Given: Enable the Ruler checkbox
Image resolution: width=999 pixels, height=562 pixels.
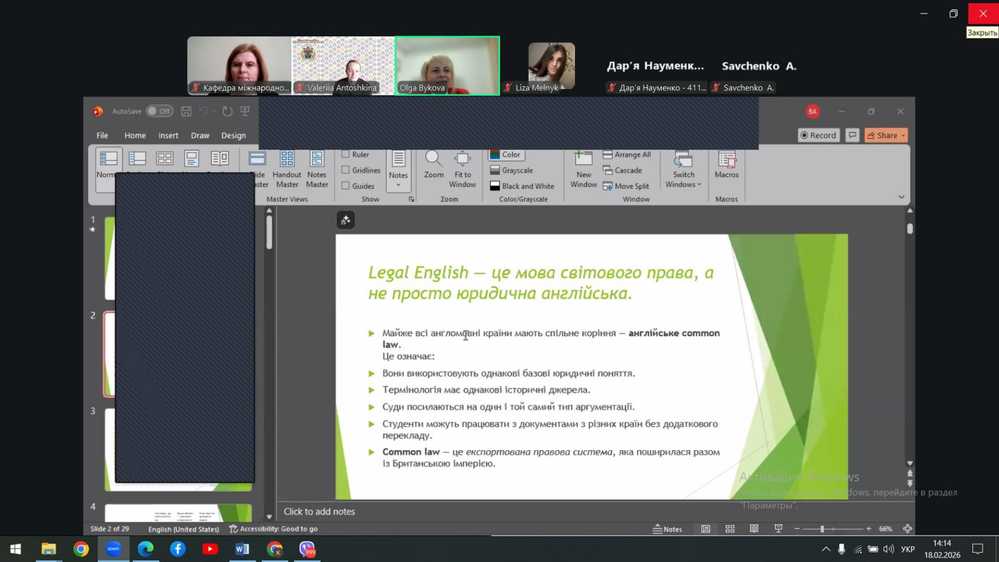Looking at the screenshot, I should tap(346, 155).
